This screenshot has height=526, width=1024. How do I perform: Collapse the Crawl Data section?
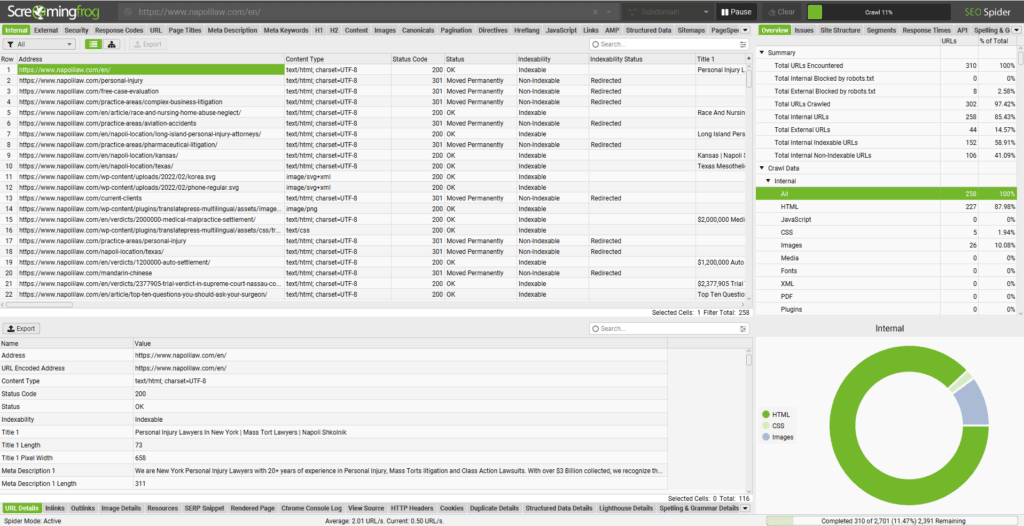pos(761,168)
